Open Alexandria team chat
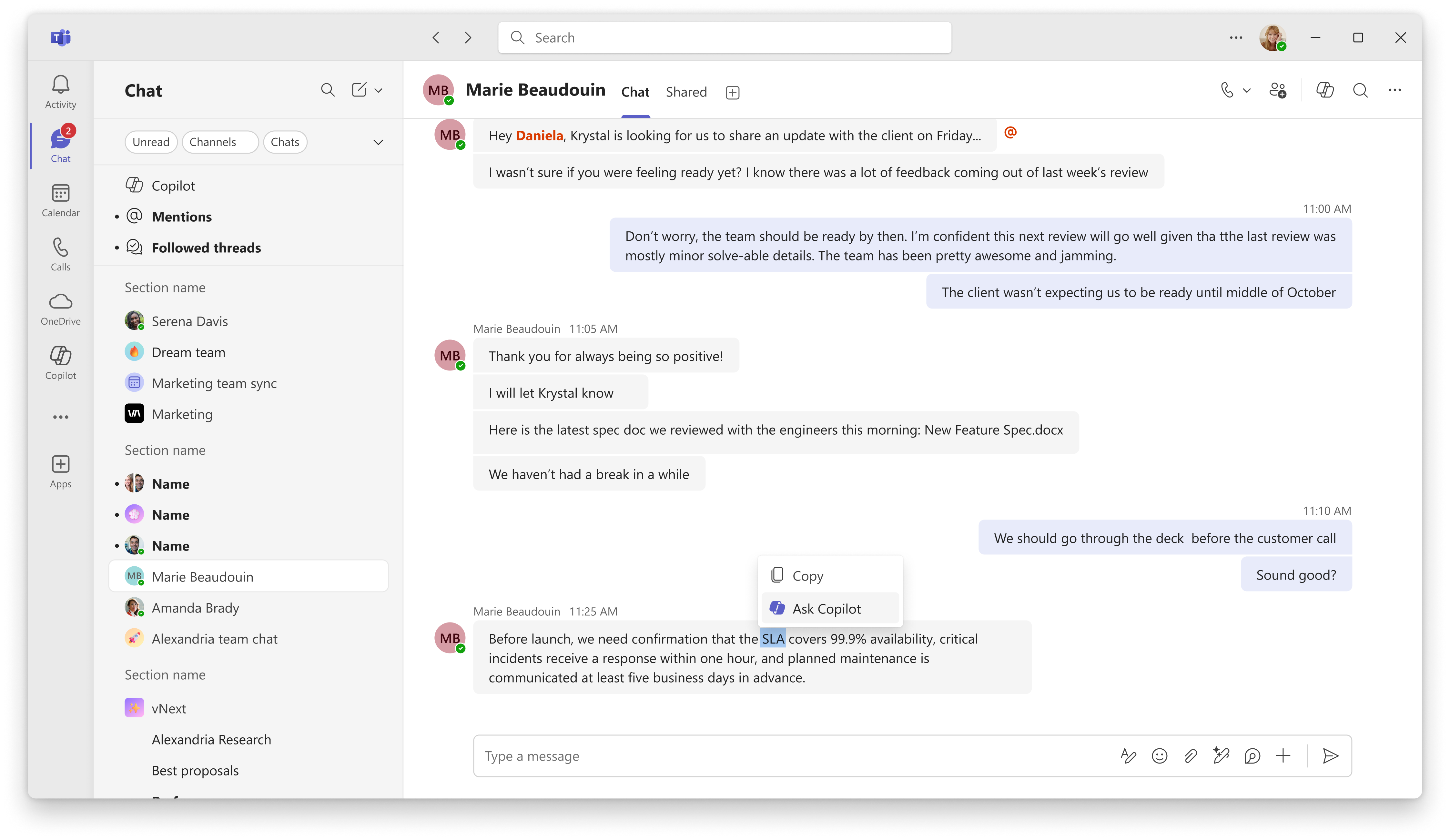Screen dimensions: 1450x840 (248, 639)
